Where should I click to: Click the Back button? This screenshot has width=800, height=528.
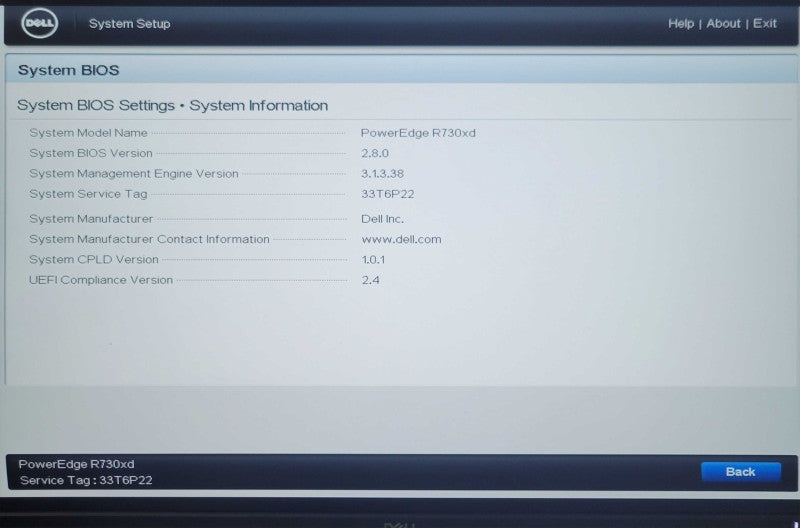tap(740, 472)
